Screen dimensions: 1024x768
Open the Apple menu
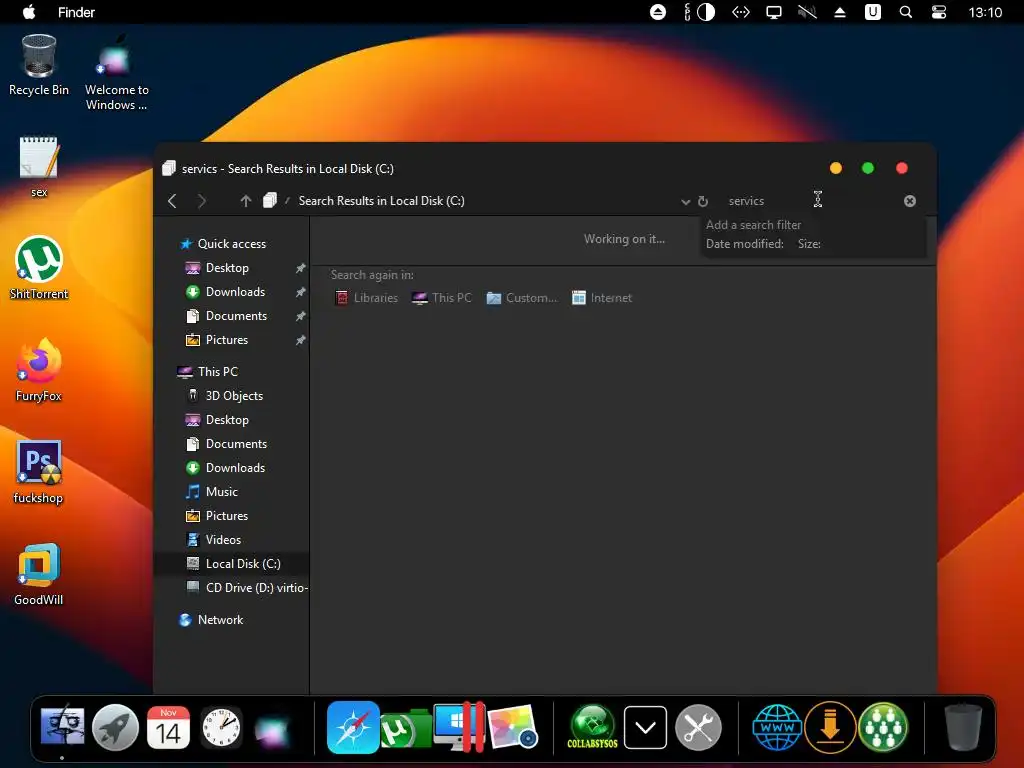coord(29,12)
